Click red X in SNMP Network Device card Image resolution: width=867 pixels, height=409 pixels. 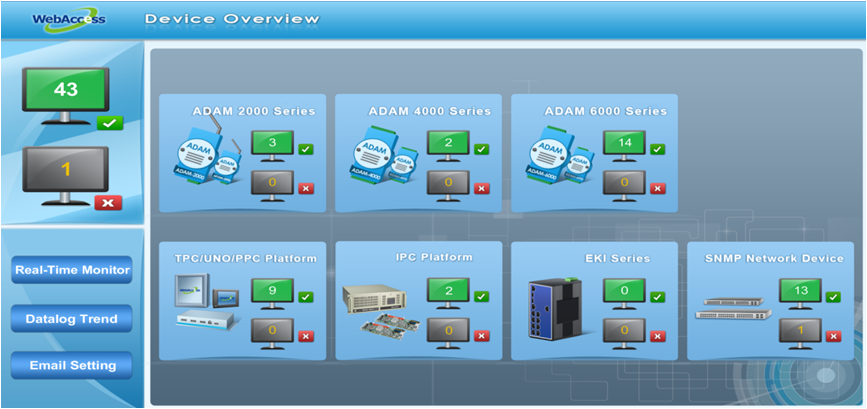(834, 337)
